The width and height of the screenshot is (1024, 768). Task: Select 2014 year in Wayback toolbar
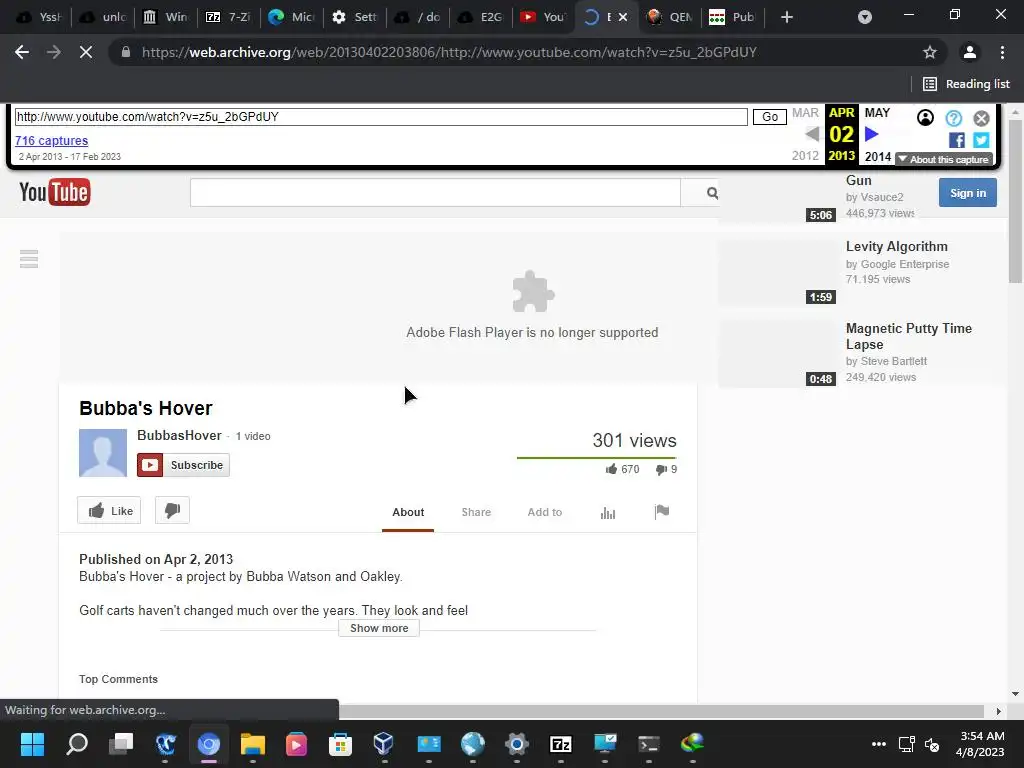click(878, 157)
